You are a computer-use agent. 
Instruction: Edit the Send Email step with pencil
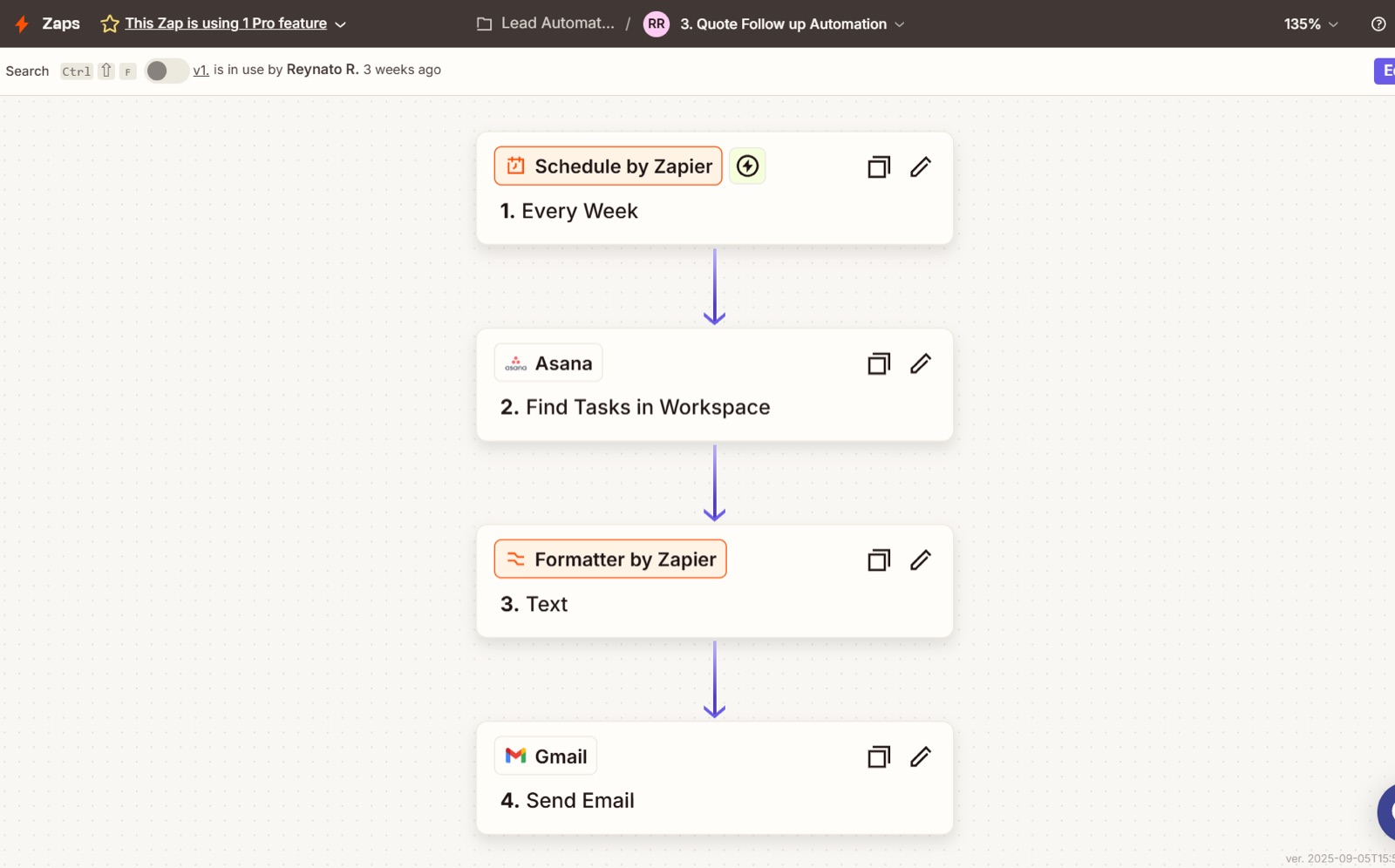(x=921, y=756)
